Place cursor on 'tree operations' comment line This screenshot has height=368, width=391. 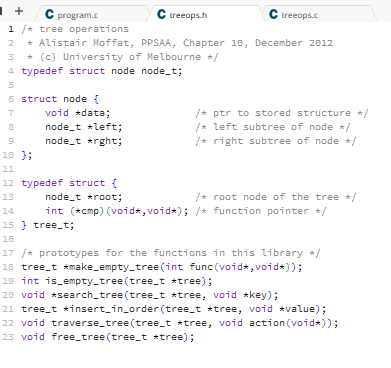(75, 29)
